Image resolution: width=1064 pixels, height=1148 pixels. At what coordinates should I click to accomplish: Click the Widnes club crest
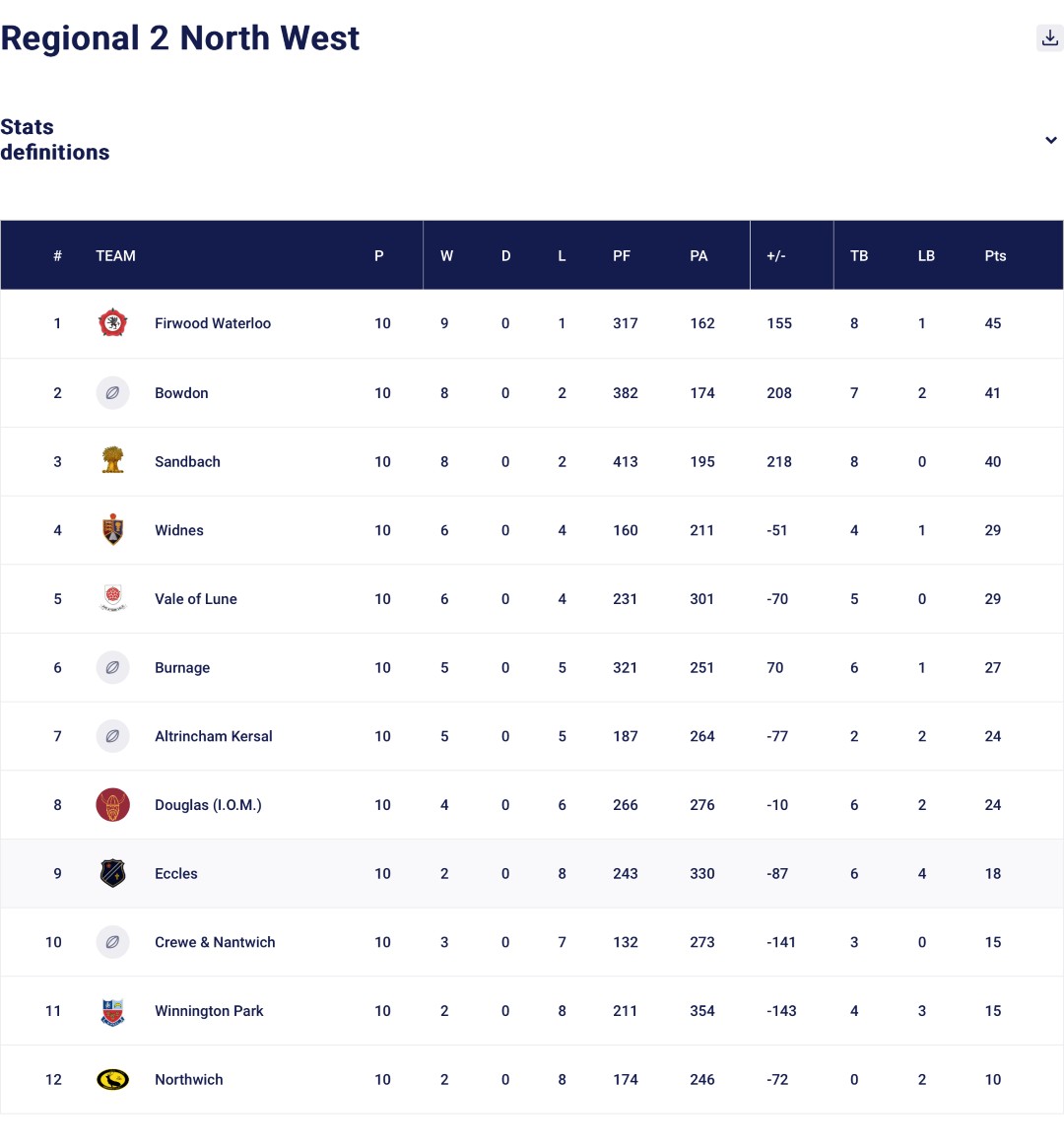[113, 530]
